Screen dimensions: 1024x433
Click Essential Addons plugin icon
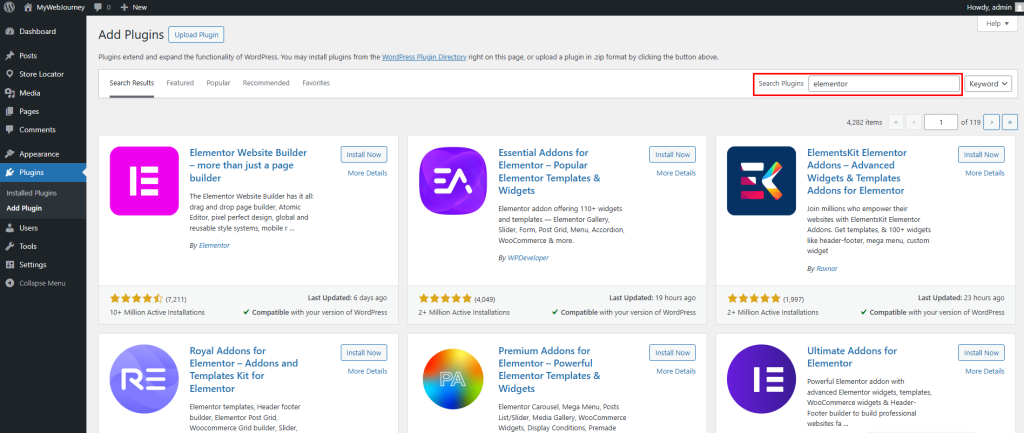point(453,181)
